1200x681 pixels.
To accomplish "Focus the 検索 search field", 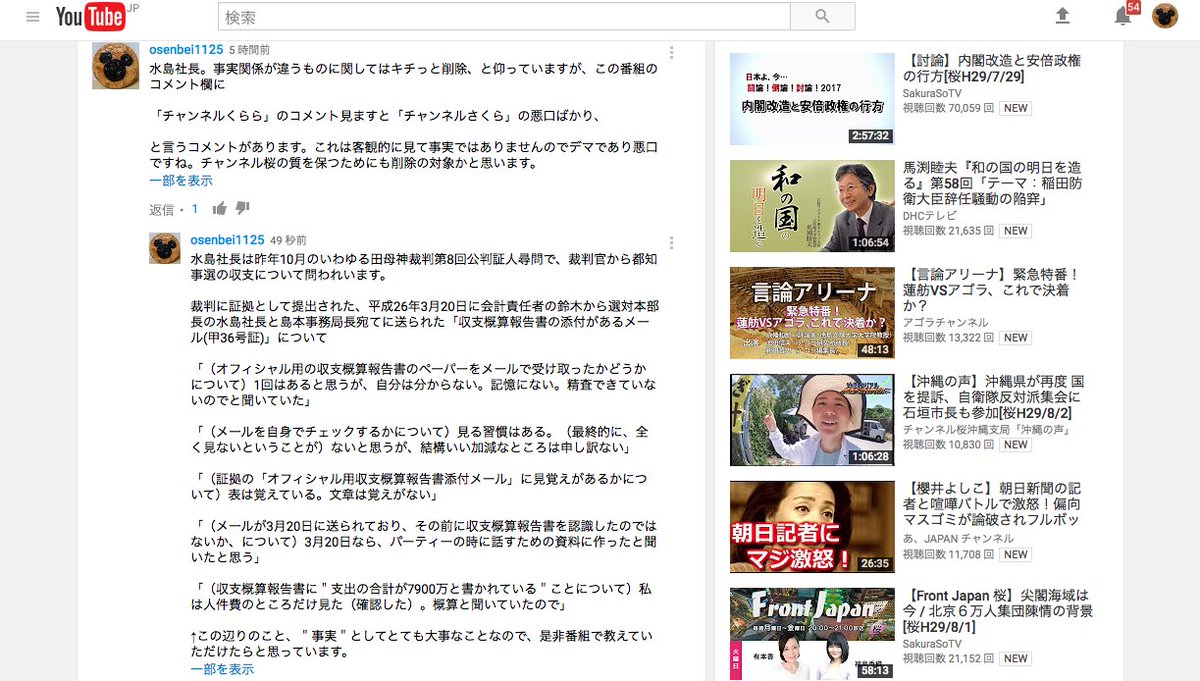I will [504, 16].
